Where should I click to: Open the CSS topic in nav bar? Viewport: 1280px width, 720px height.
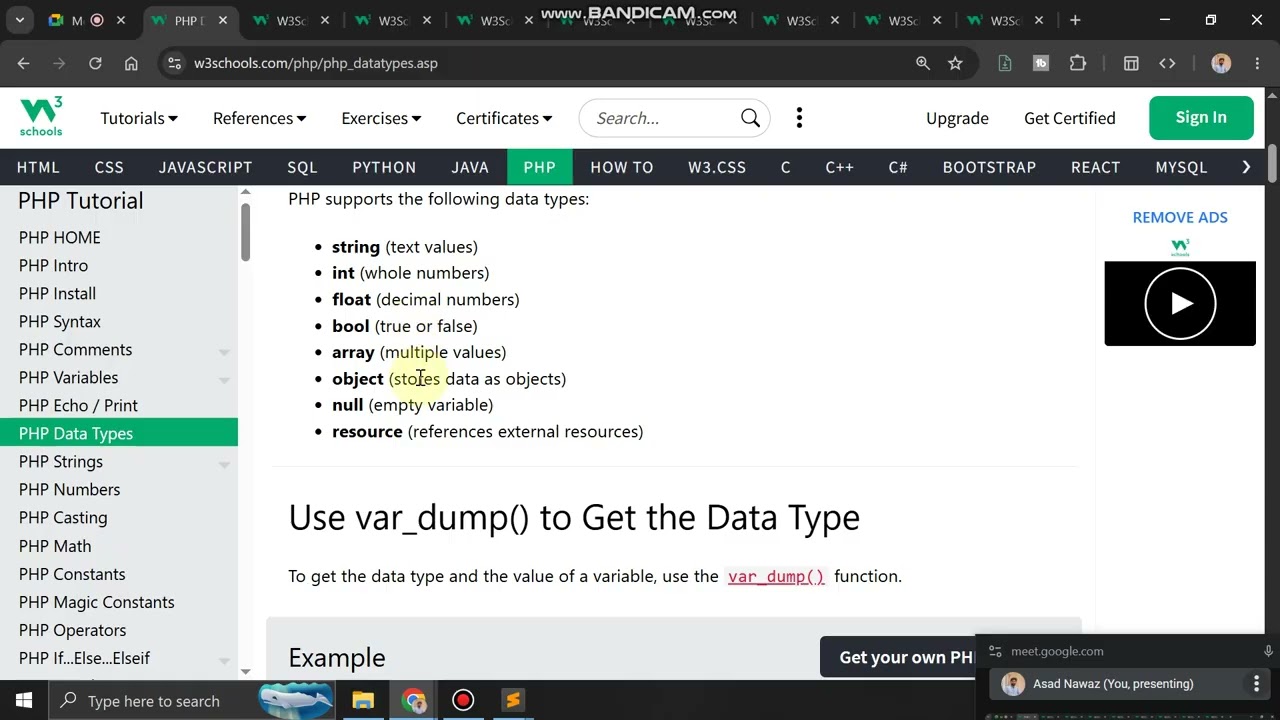point(109,167)
